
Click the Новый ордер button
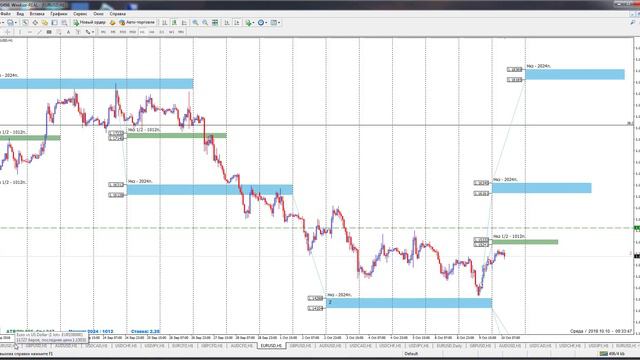tap(89, 22)
